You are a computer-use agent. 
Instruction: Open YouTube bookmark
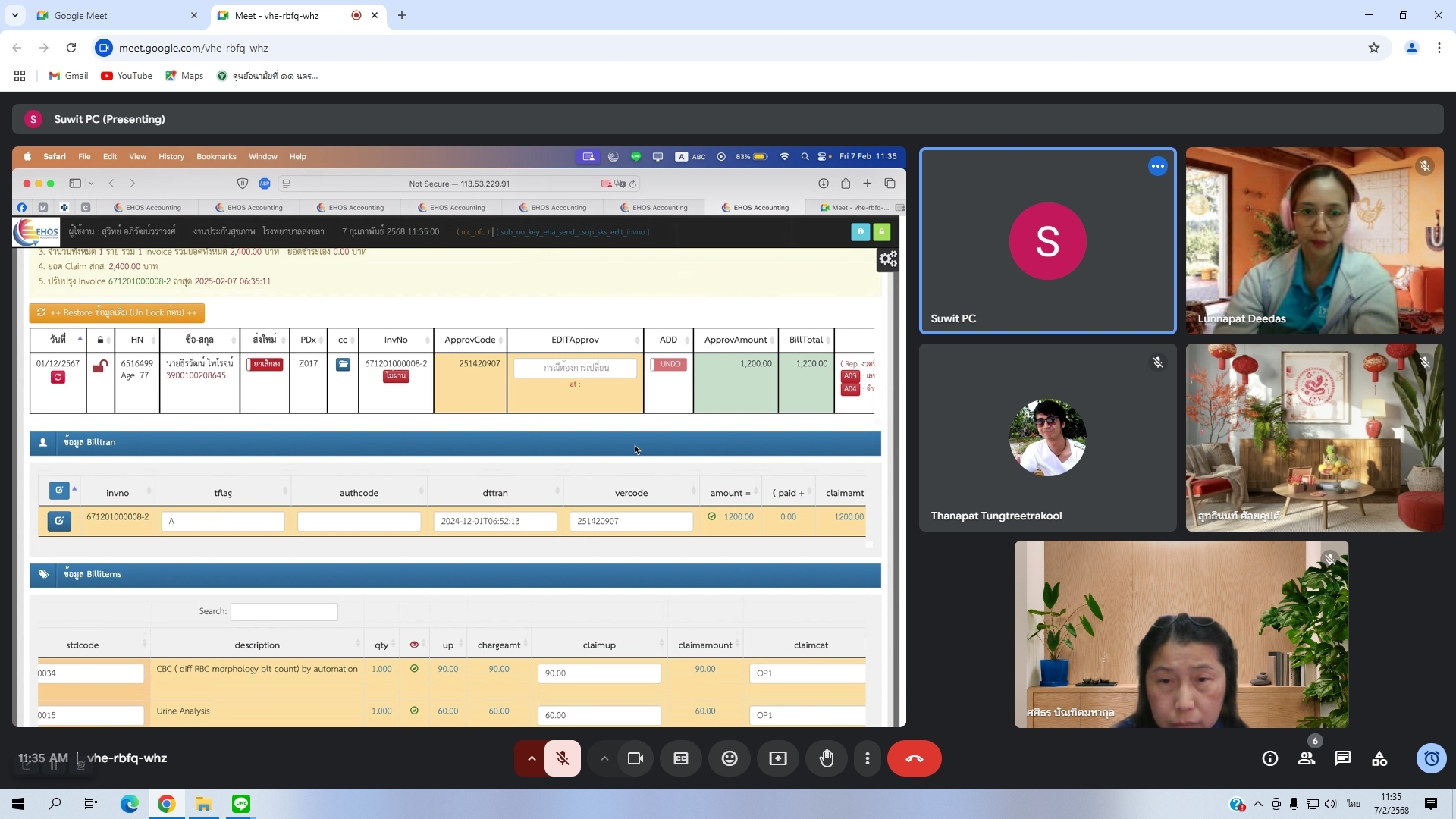127,76
